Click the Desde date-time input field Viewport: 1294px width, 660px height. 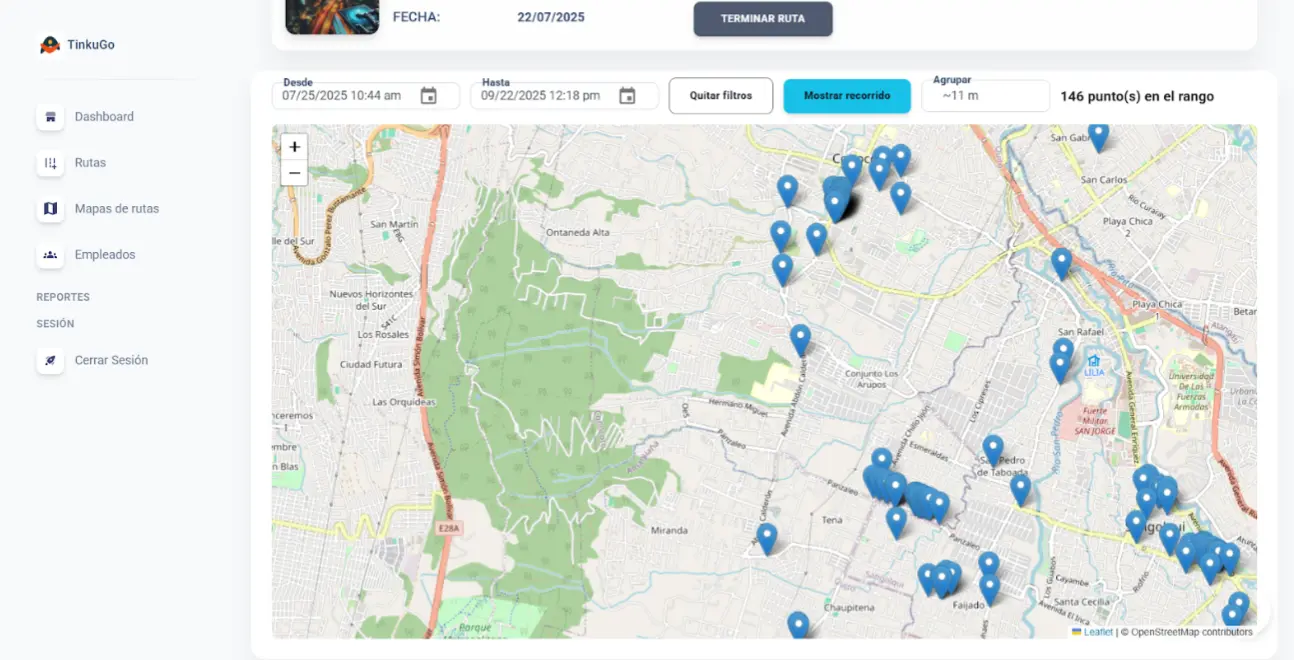click(342, 96)
